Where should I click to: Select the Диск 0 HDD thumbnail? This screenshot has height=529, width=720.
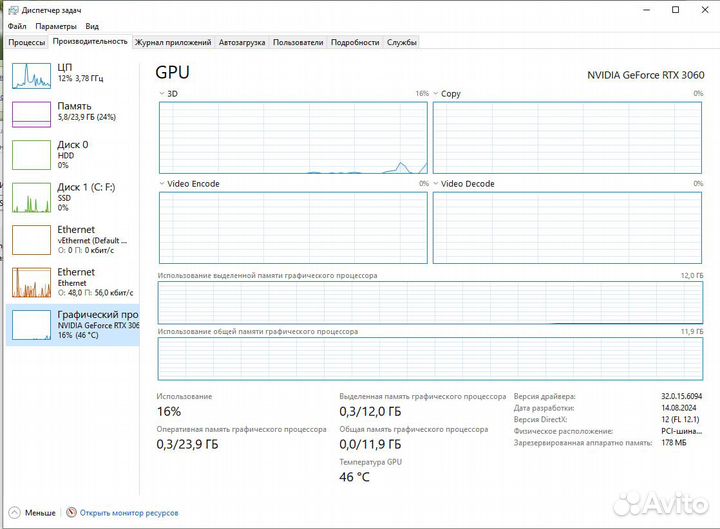point(31,155)
